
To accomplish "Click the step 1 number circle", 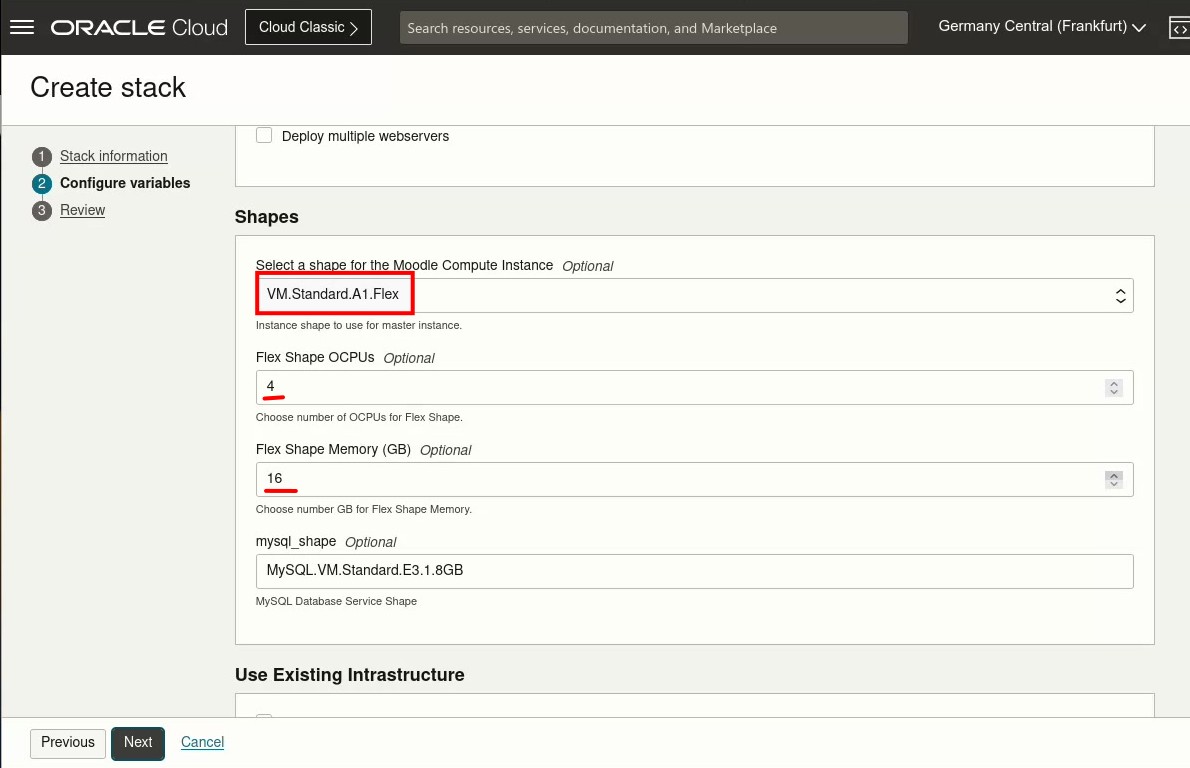I will click(41, 157).
